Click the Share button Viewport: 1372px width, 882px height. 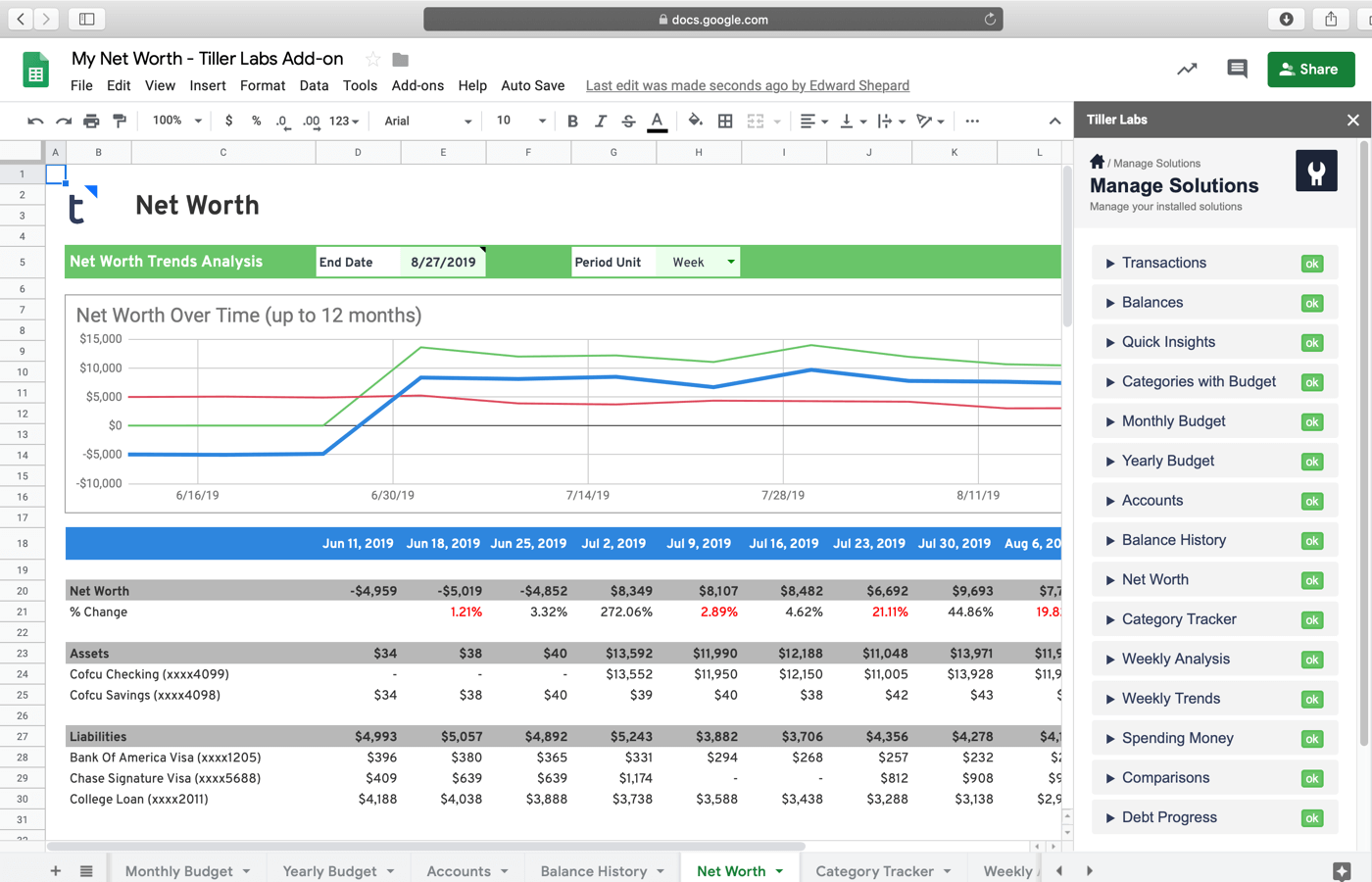[x=1310, y=70]
